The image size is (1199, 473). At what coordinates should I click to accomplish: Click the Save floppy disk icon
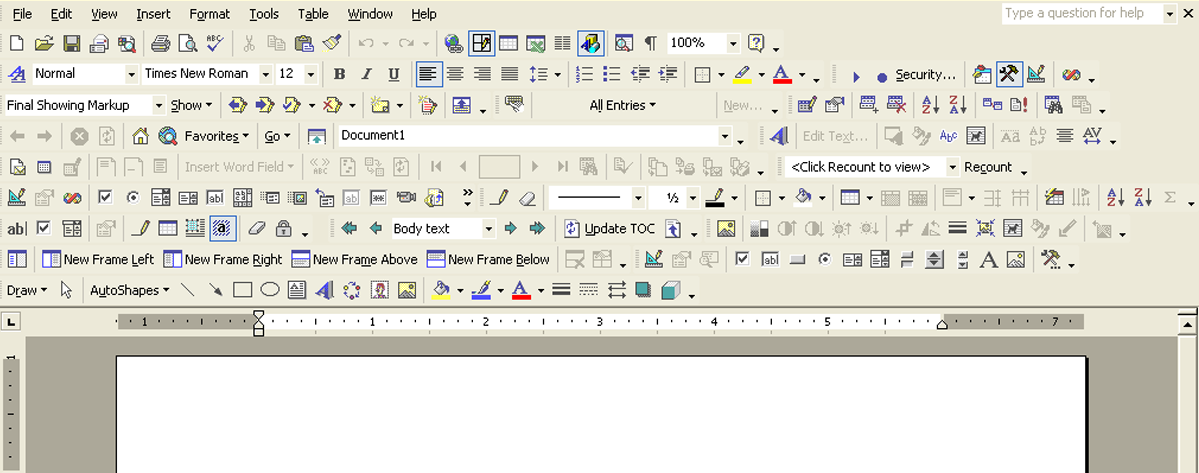pyautogui.click(x=71, y=43)
